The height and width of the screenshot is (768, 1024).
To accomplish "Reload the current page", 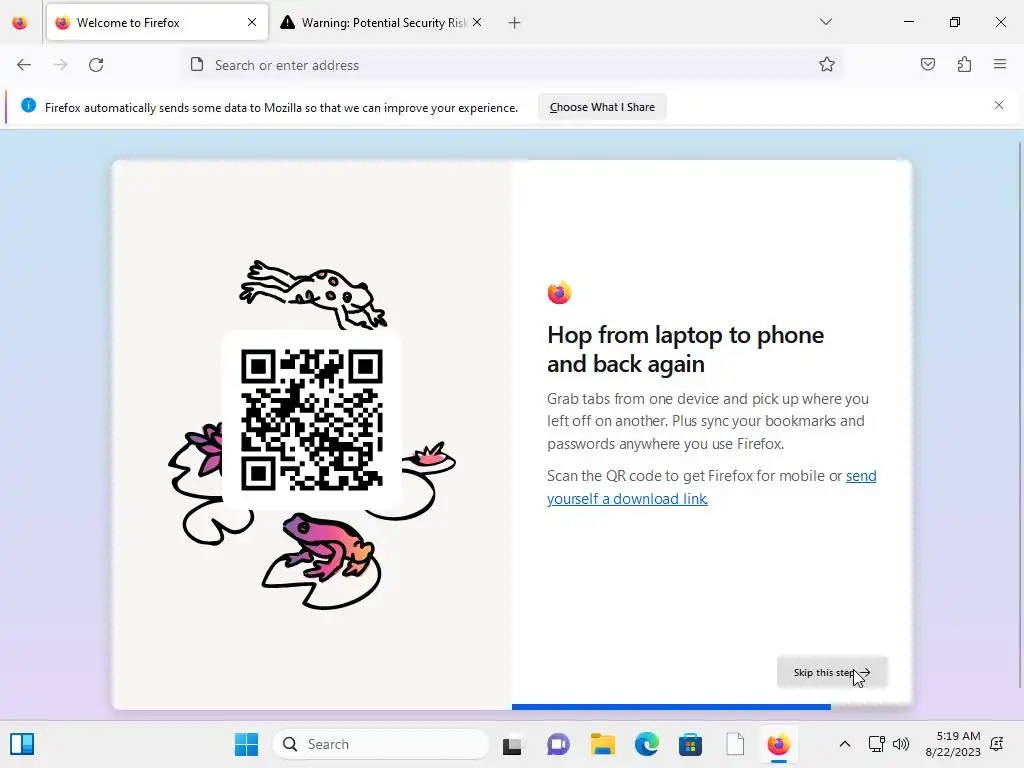I will click(x=96, y=65).
